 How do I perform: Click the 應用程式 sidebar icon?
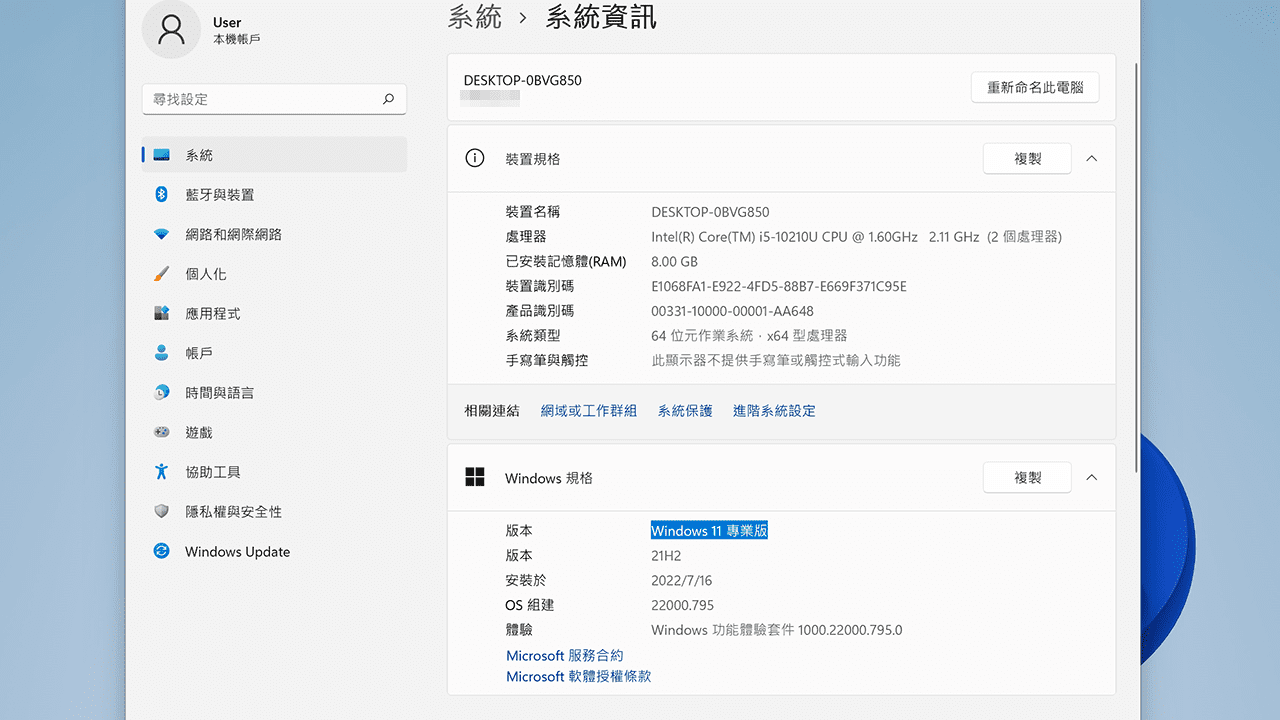pyautogui.click(x=162, y=312)
